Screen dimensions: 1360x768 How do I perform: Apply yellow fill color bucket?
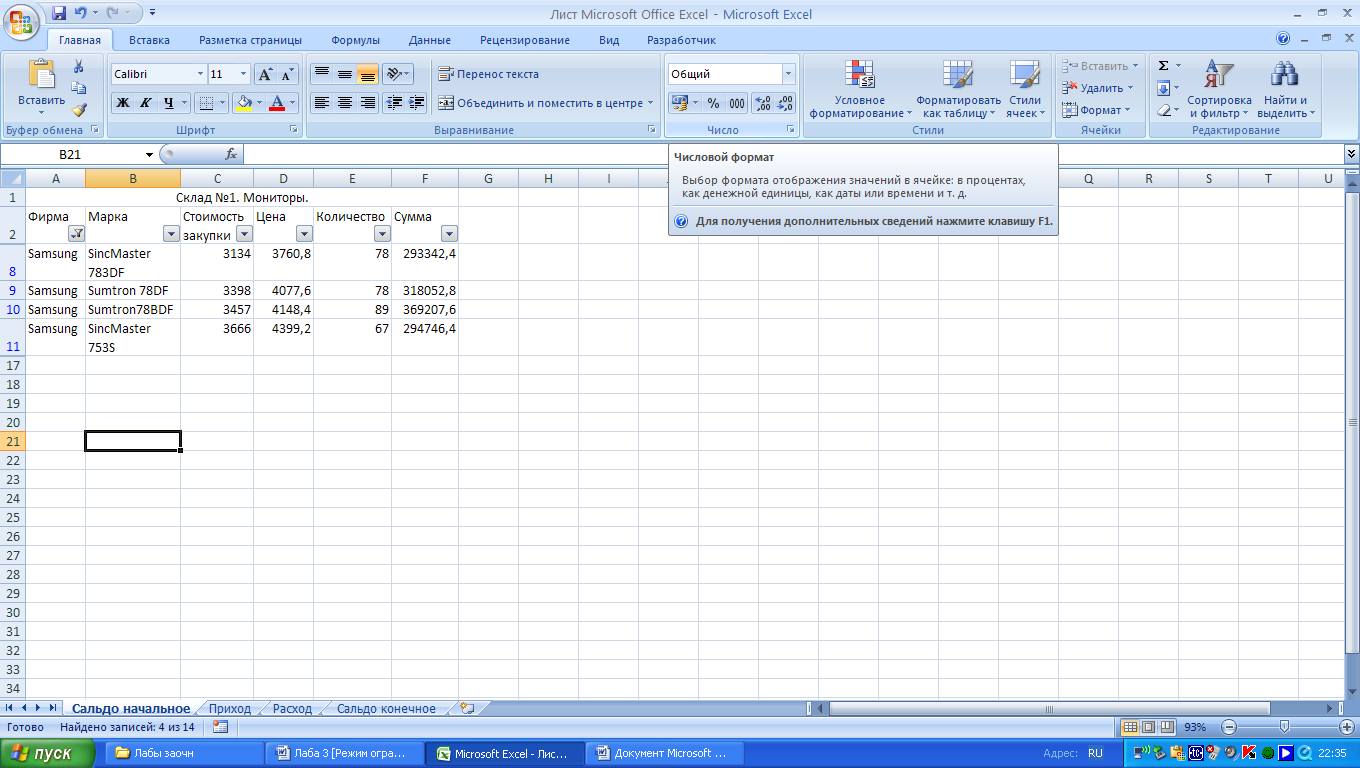coord(242,103)
